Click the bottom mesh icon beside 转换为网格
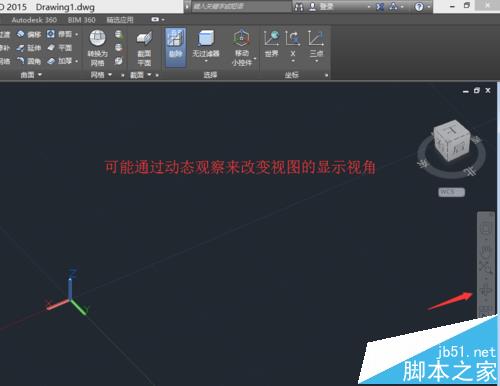 (x=119, y=61)
